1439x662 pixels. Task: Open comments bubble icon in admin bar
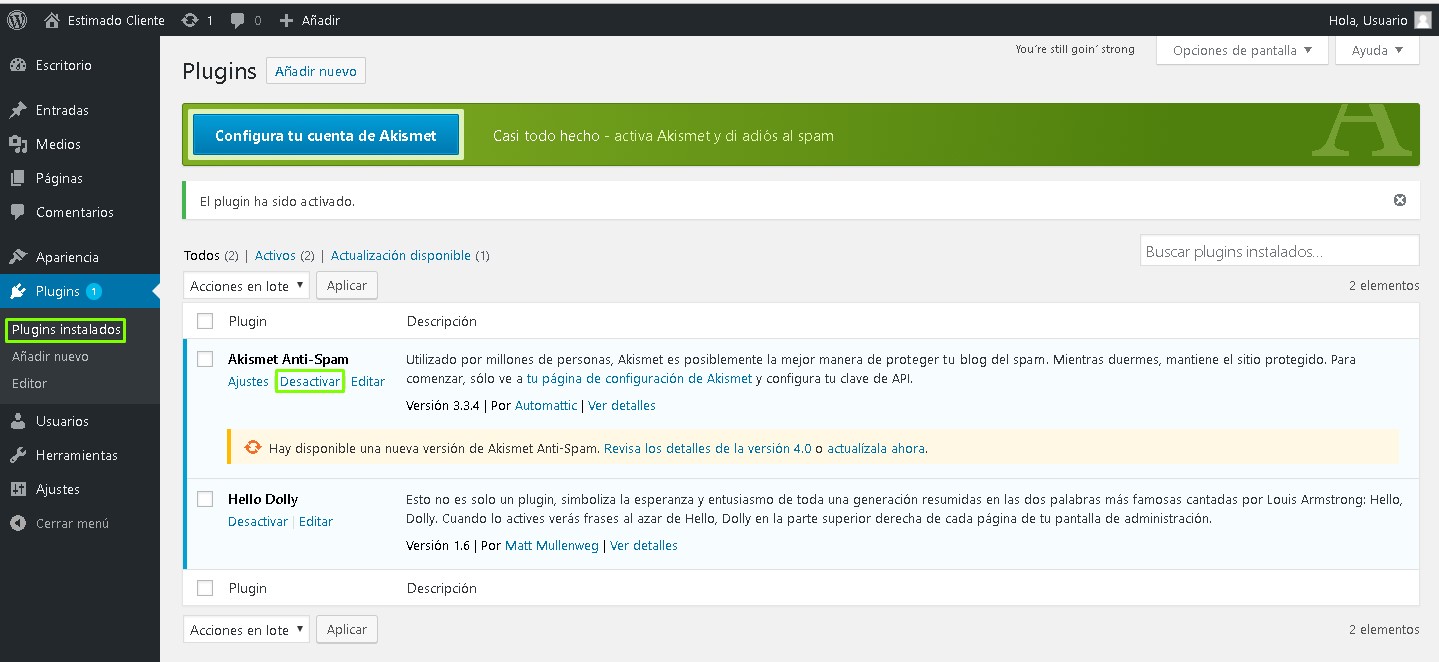coord(237,20)
